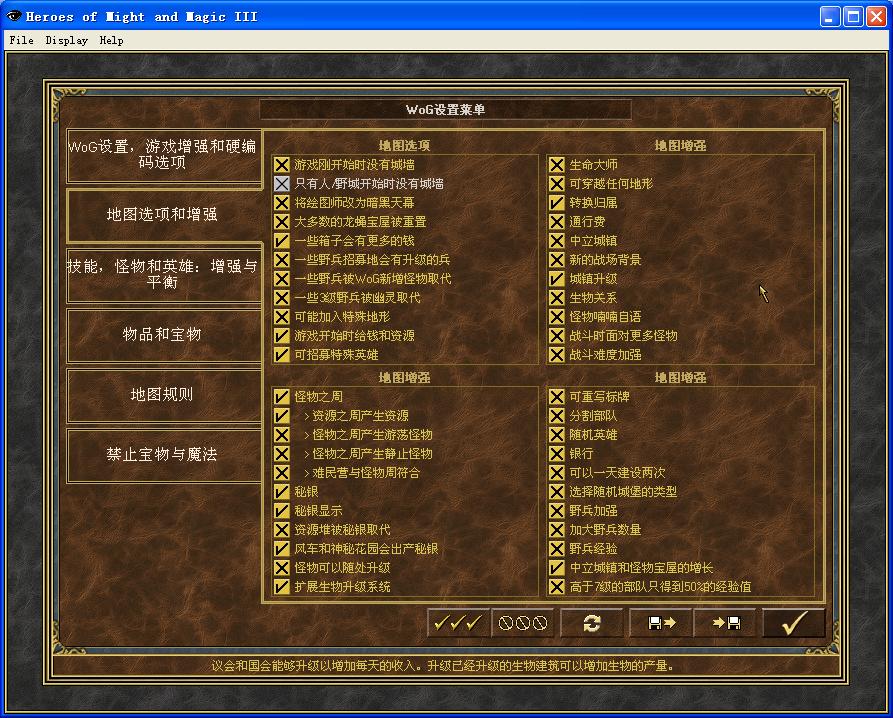Click the reset to defaults refresh icon
Viewport: 893px width, 718px height.
[x=592, y=623]
